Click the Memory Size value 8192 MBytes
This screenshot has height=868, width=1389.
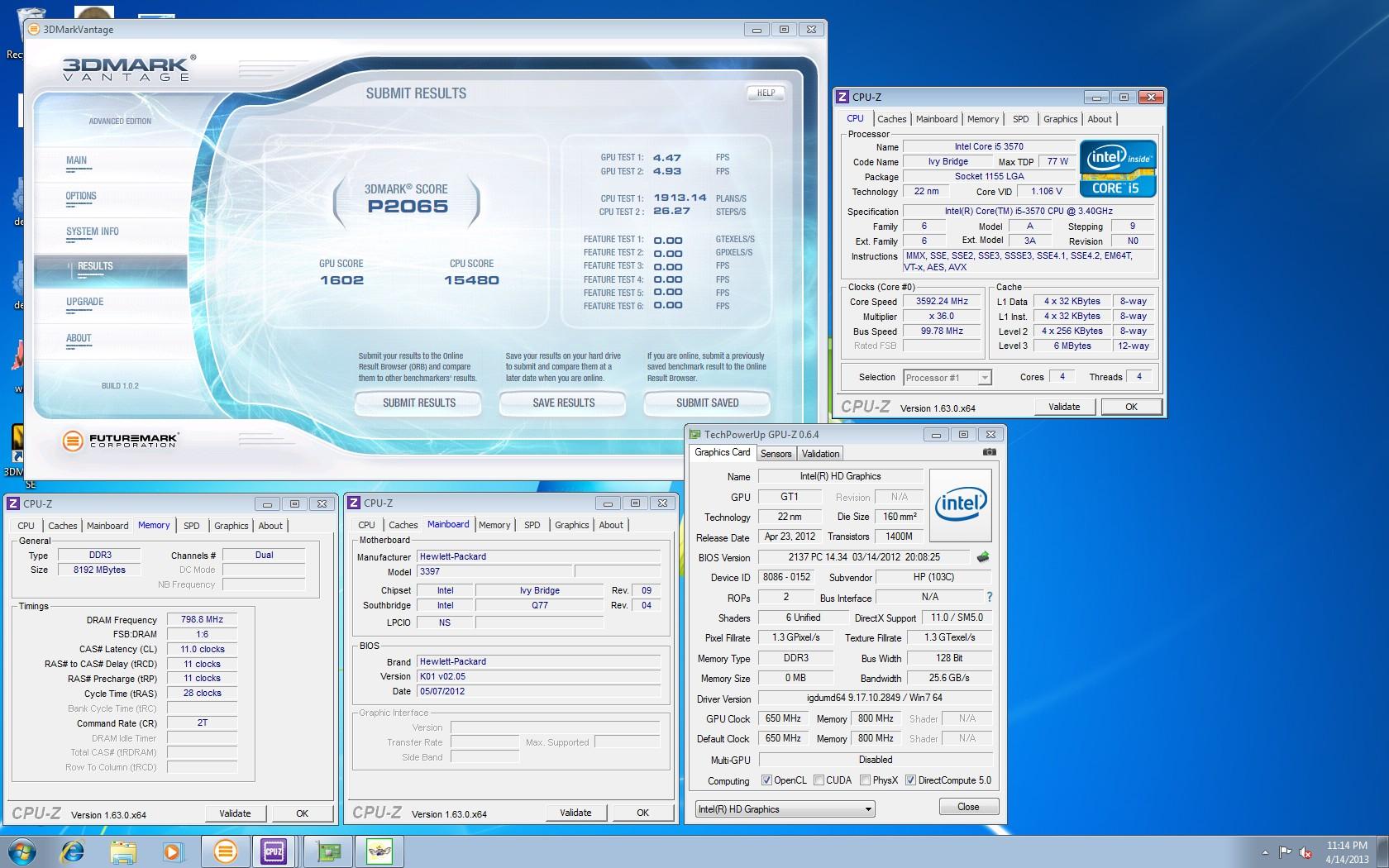pos(99,570)
